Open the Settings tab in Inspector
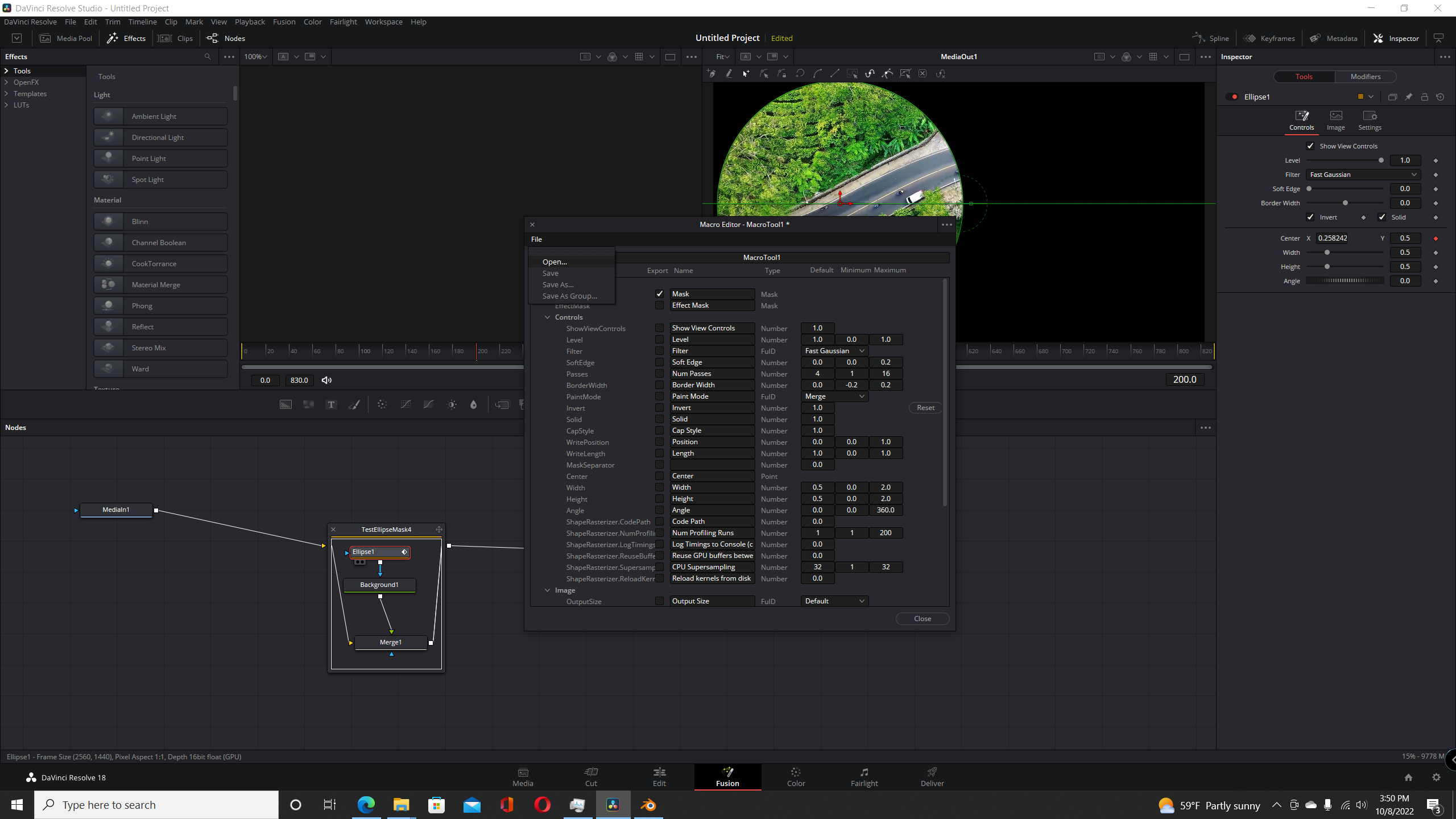Viewport: 1456px width, 819px height. coord(1370,121)
